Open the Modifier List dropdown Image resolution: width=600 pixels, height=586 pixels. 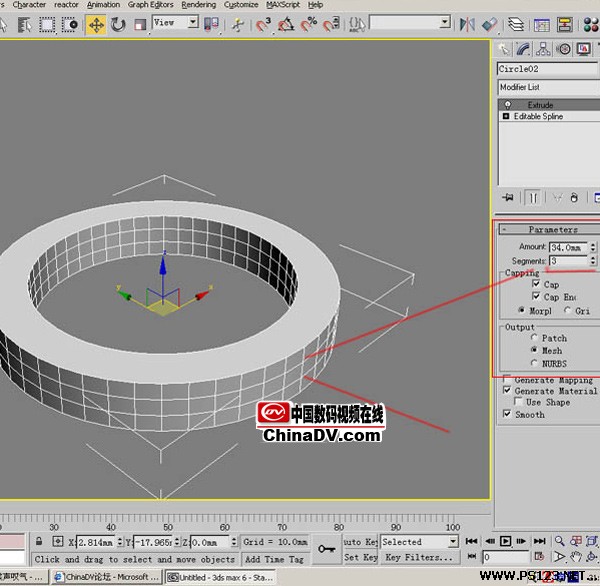[x=549, y=87]
